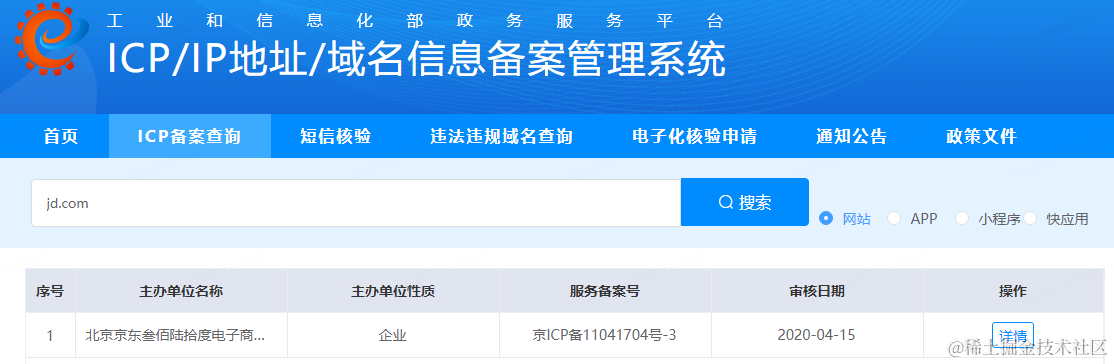The width and height of the screenshot is (1114, 364).
Task: Go to 短信核验 page
Action: [335, 136]
